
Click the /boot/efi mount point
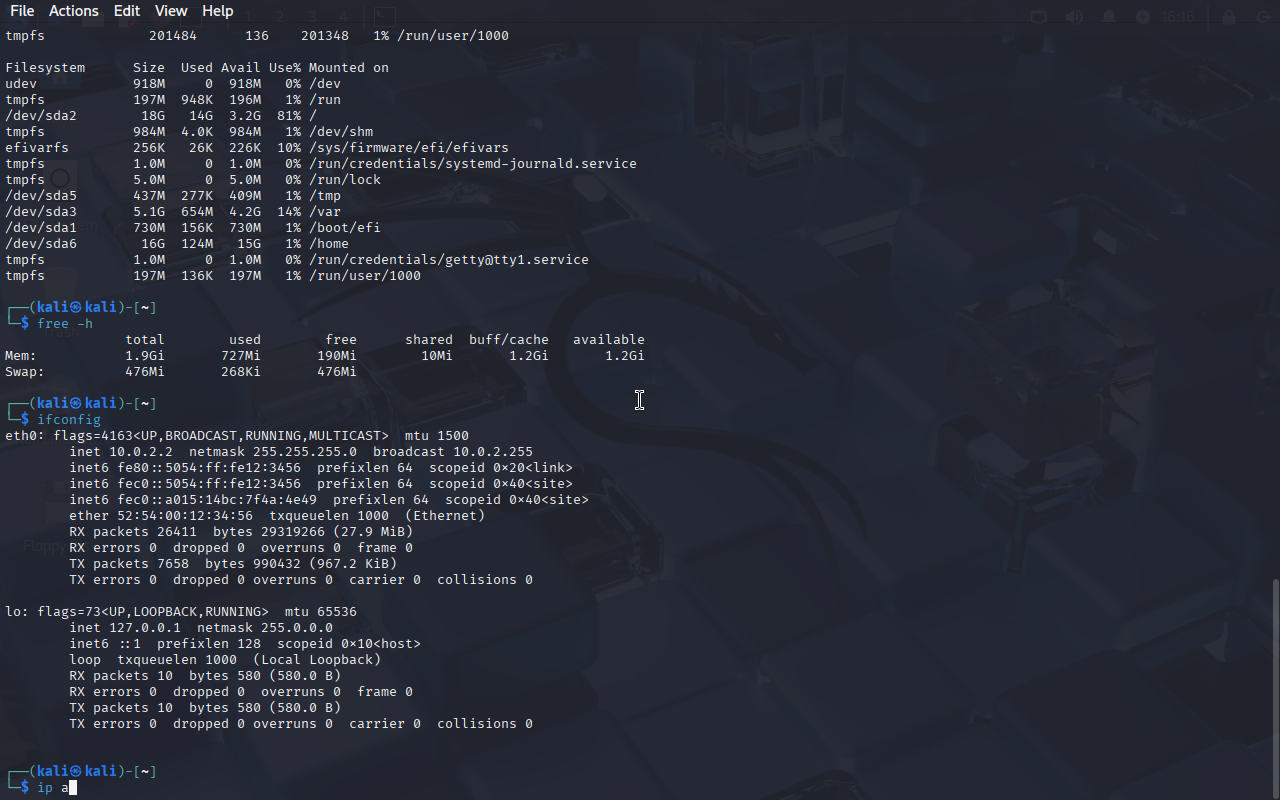point(345,228)
